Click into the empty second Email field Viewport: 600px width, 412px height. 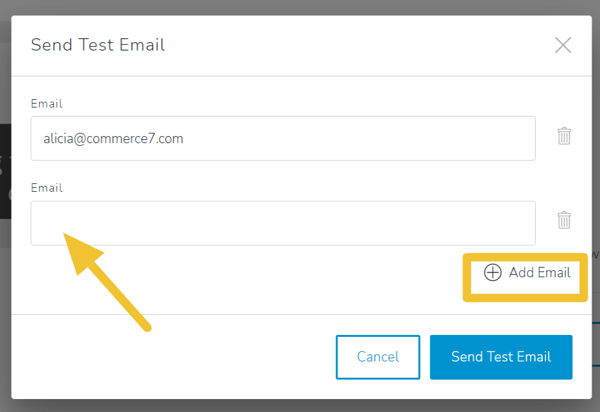click(283, 223)
